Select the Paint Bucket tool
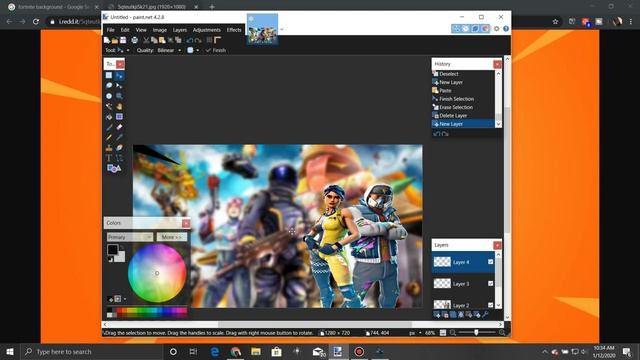 (109, 117)
